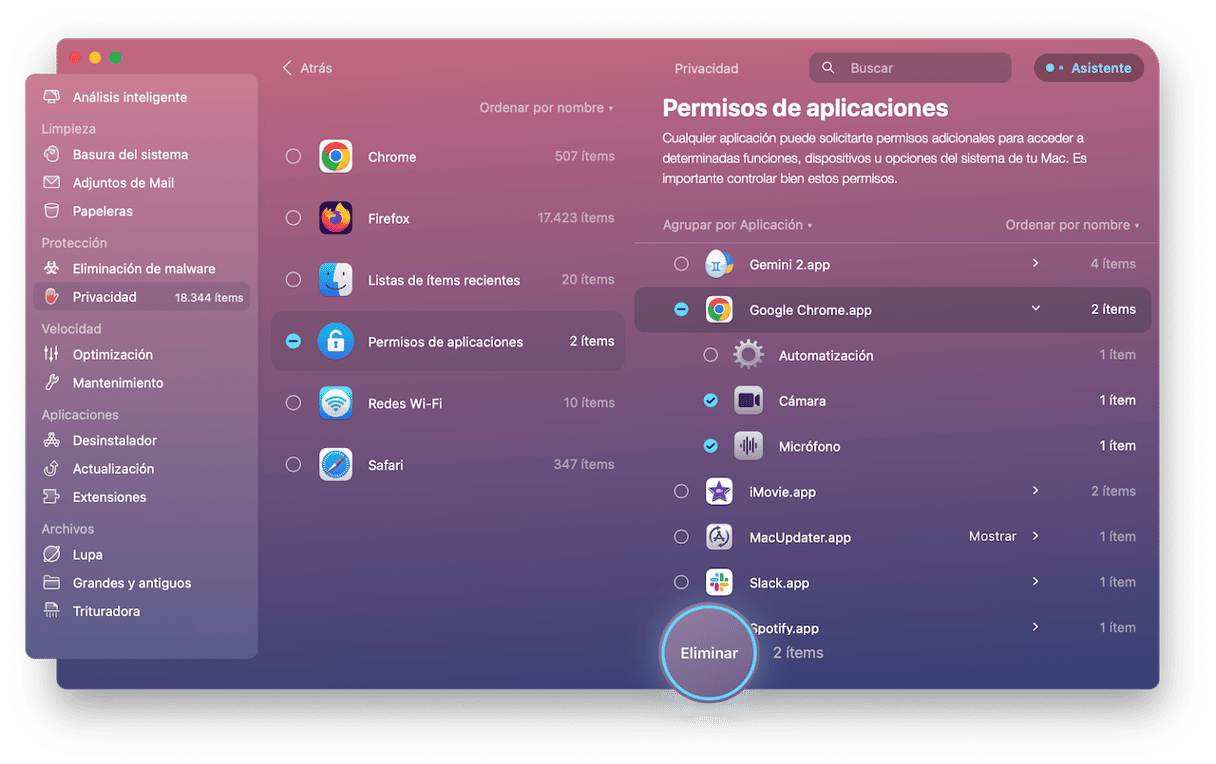Viewport: 1216px width, 764px height.
Task: Click the iMovie.app star icon
Action: [x=719, y=492]
